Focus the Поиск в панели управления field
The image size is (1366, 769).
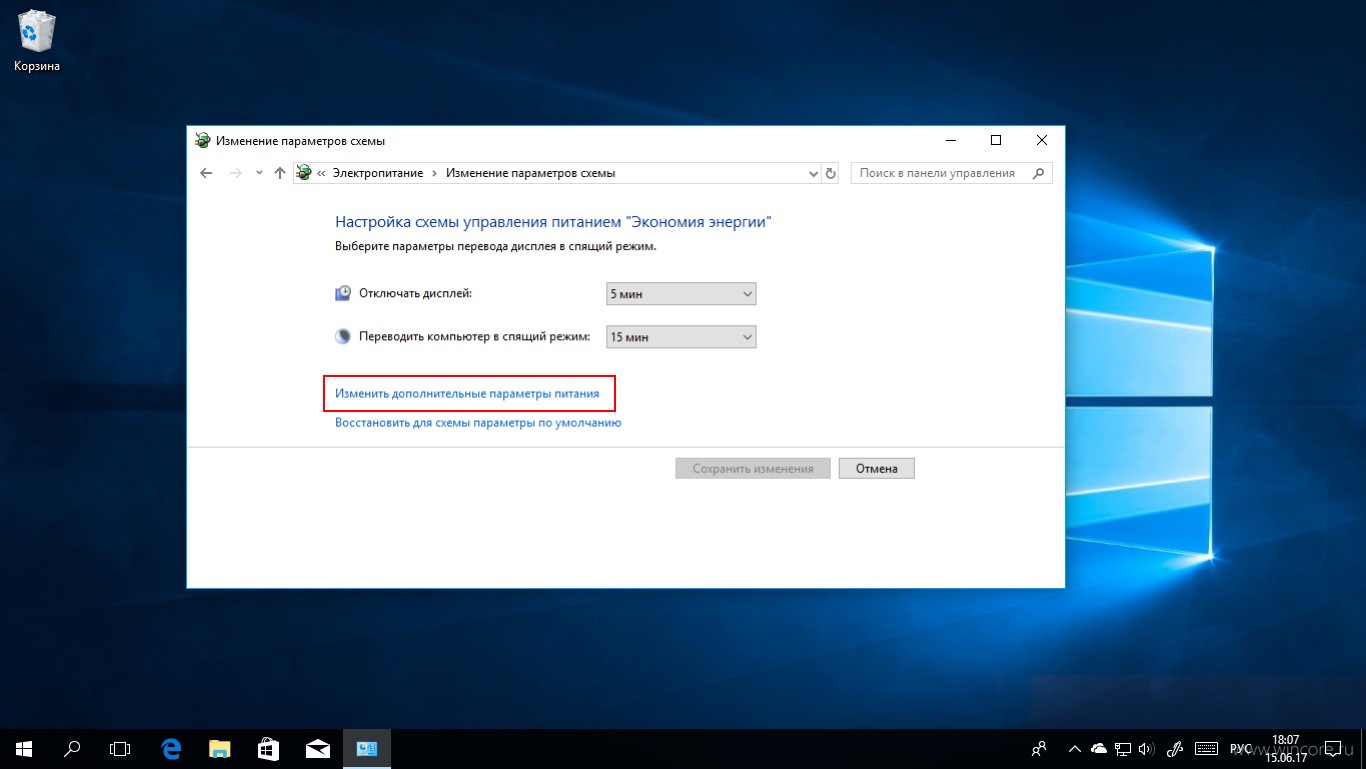tap(951, 173)
